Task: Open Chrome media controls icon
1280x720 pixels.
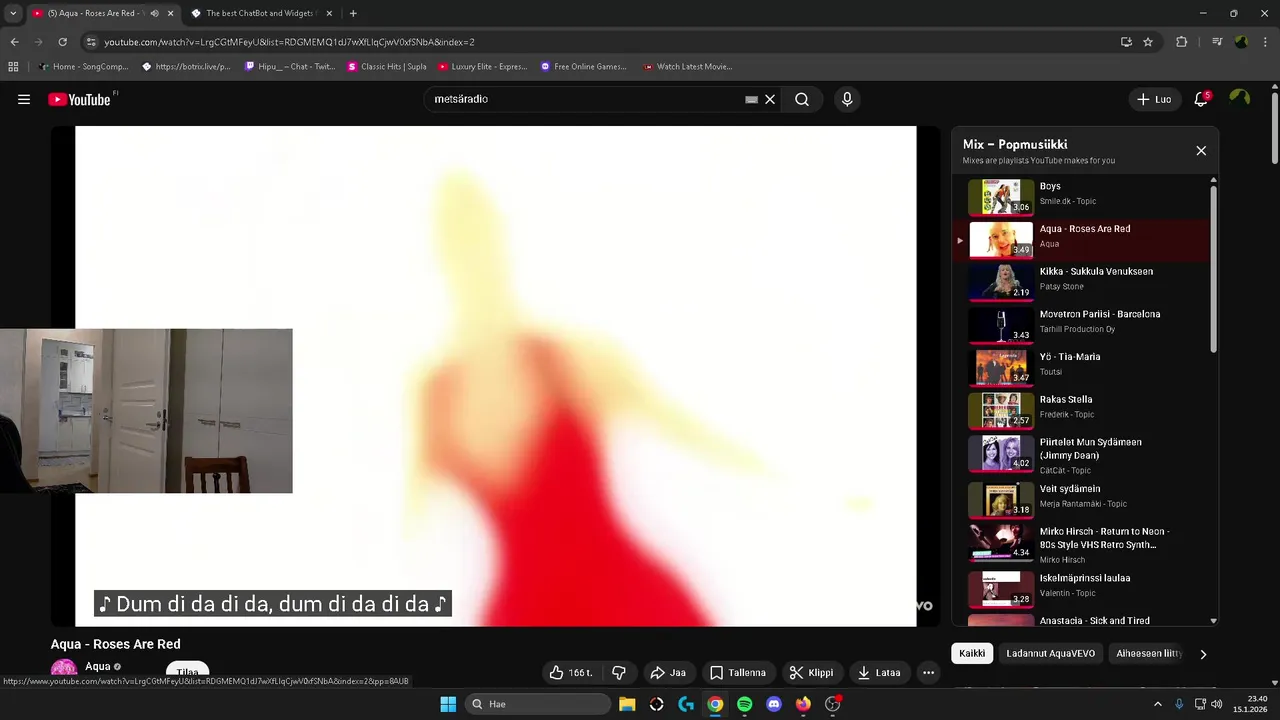Action: (1216, 42)
